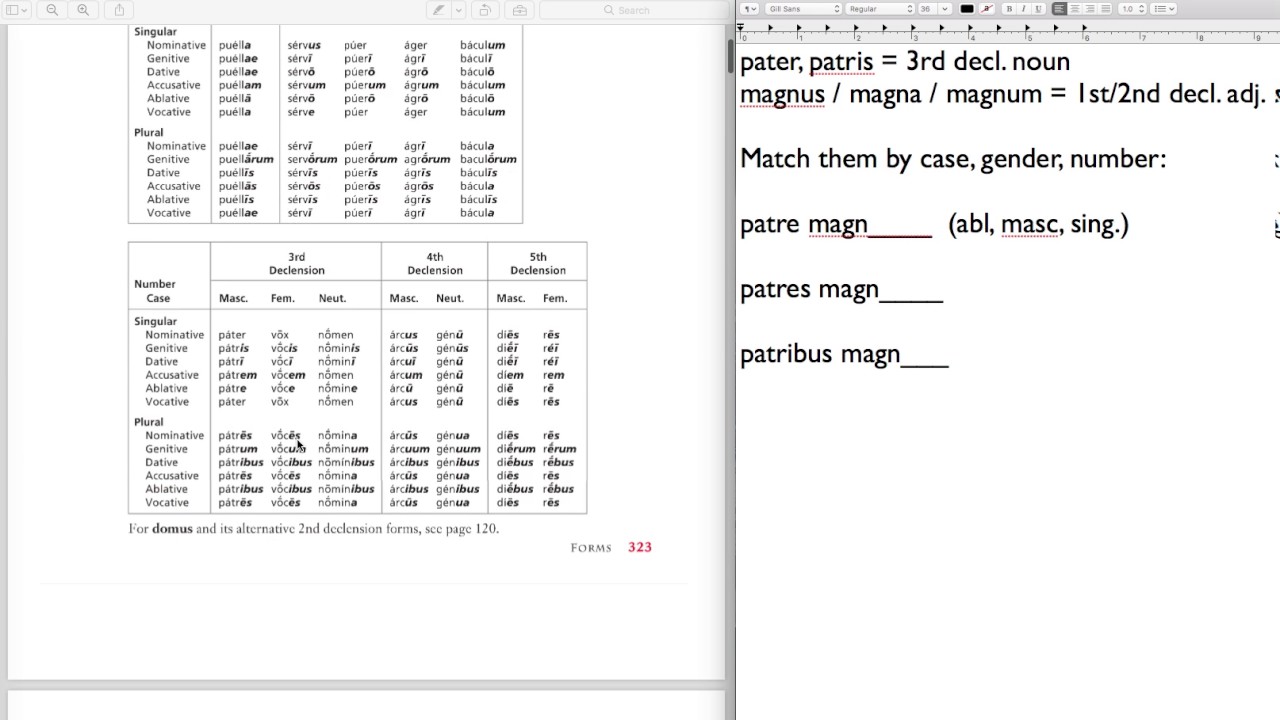Align text right in TextEdit

click(1090, 9)
